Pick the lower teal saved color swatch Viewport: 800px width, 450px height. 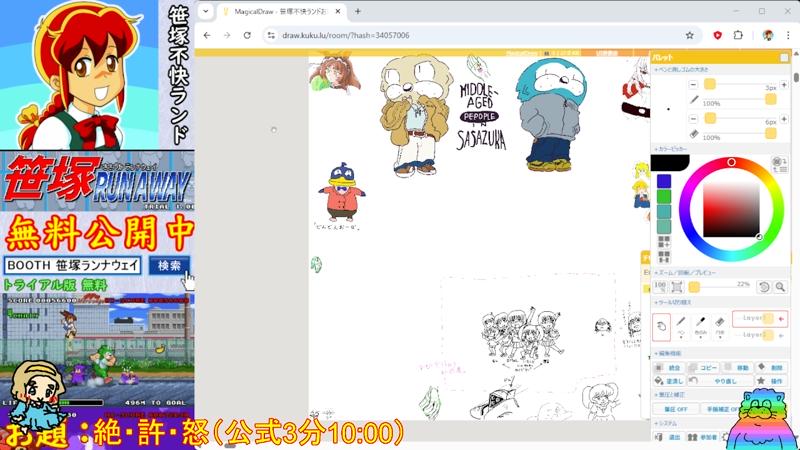point(664,226)
